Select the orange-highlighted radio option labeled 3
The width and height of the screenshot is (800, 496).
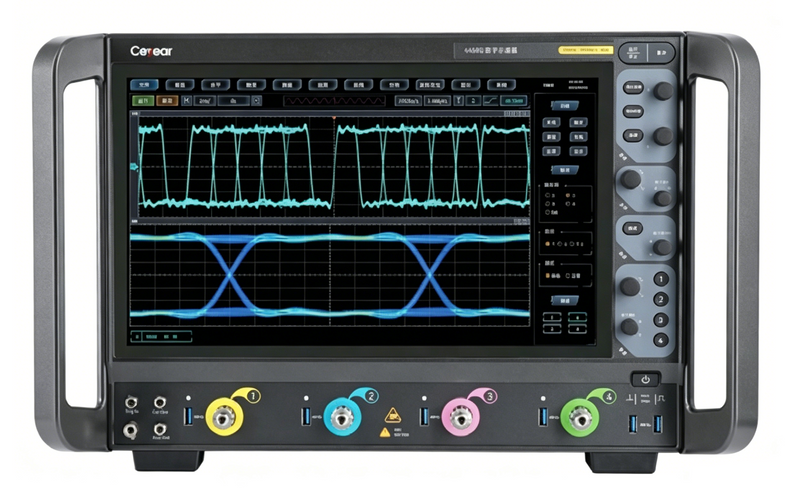point(568,195)
